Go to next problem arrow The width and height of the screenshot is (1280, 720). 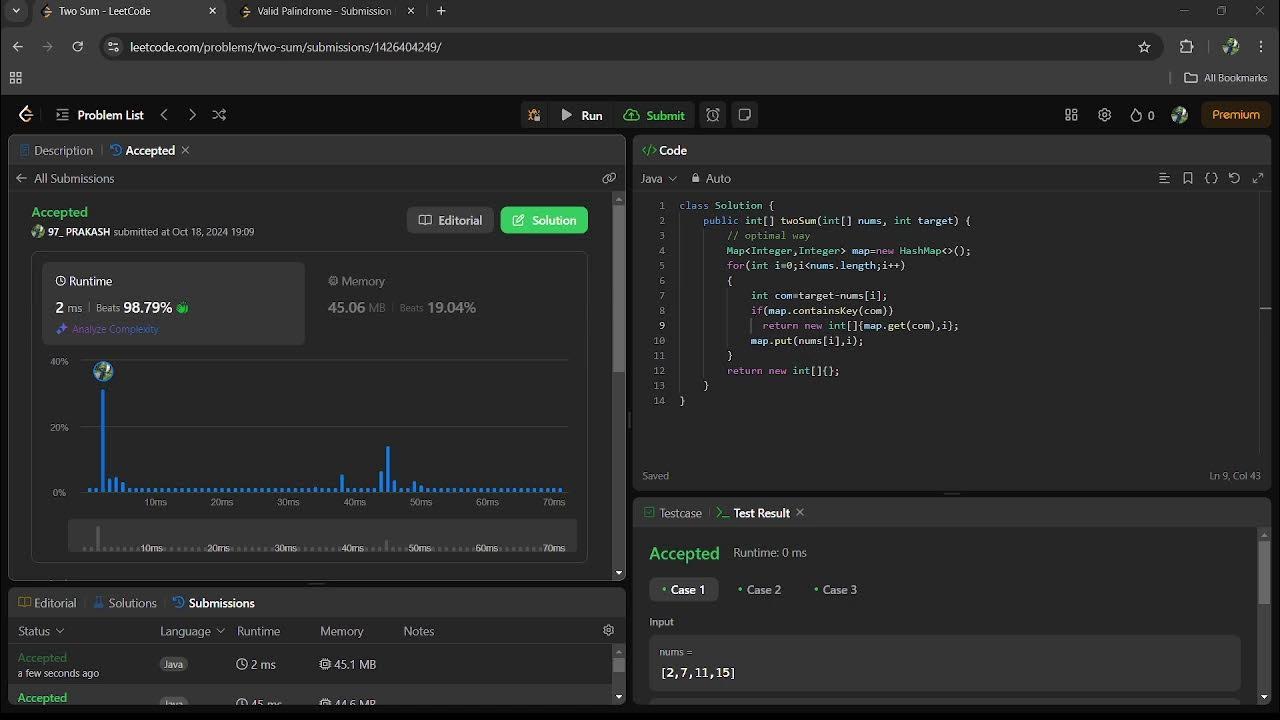[192, 115]
